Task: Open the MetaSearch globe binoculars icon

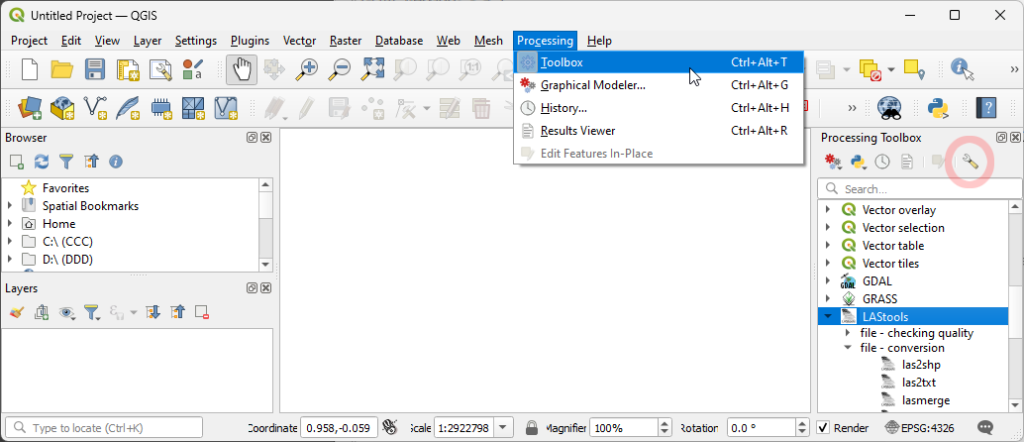Action: click(889, 108)
